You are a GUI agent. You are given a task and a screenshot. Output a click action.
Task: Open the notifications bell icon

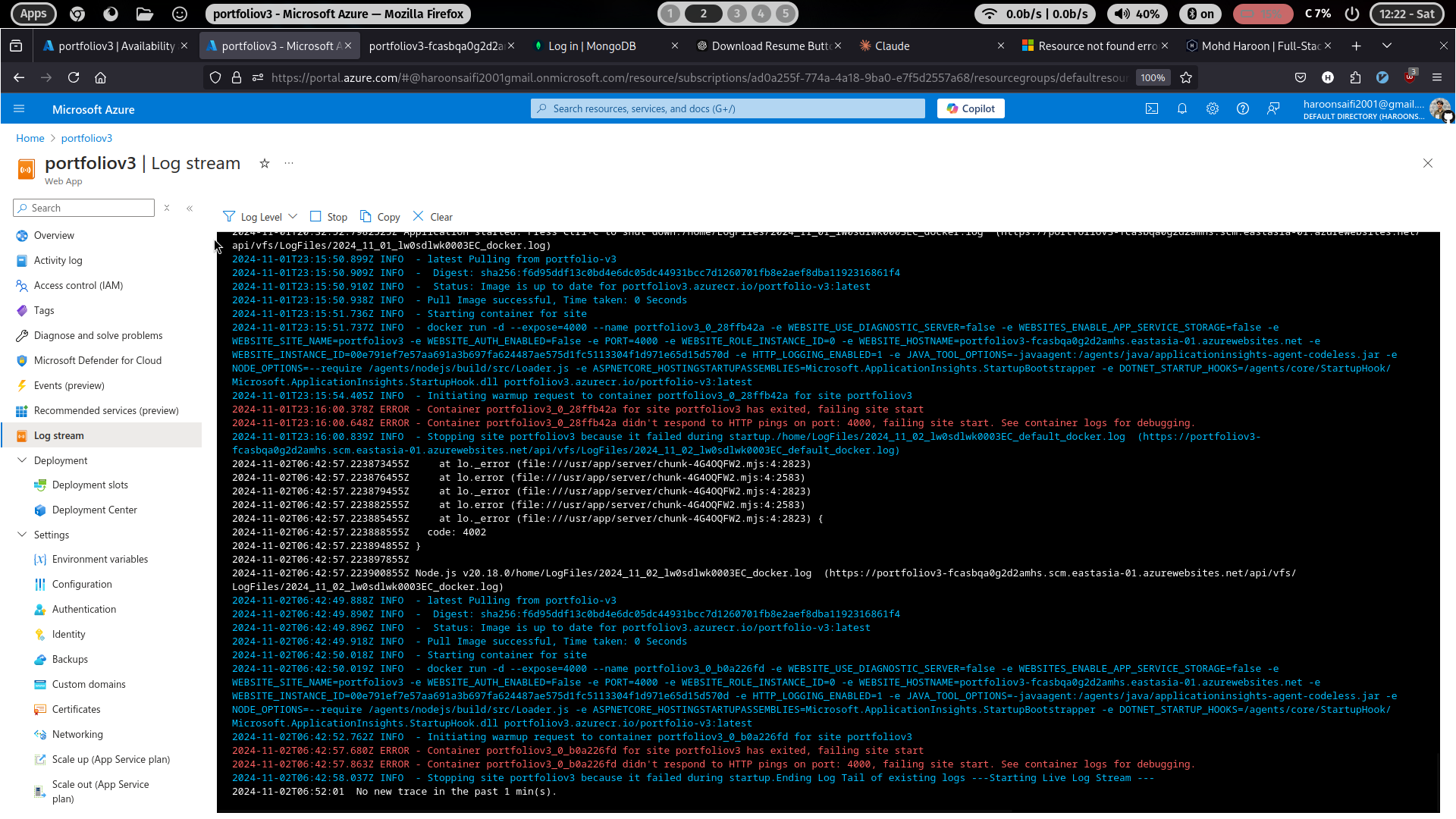click(x=1181, y=108)
